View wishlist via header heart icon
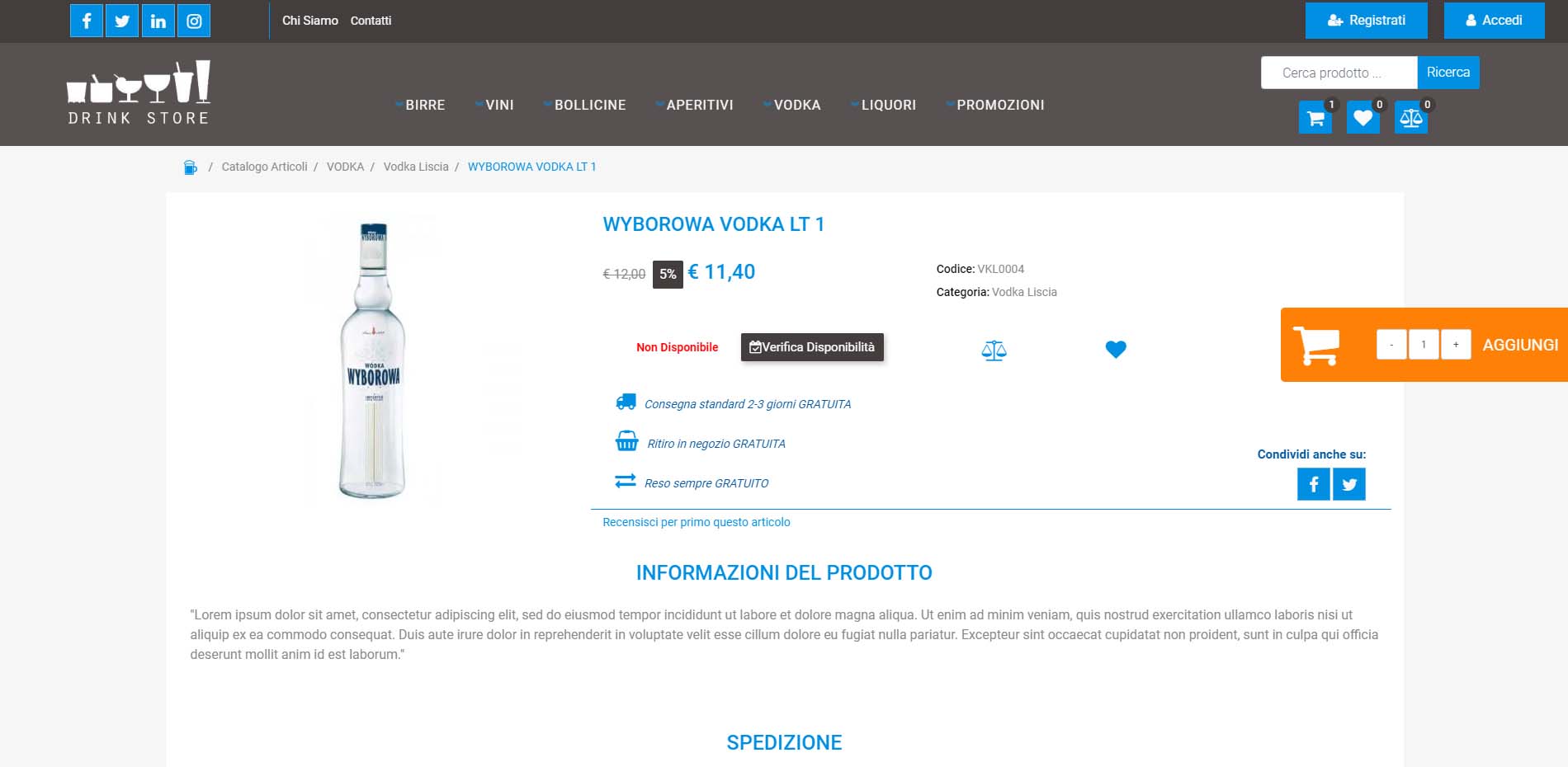This screenshot has width=1568, height=767. (1363, 118)
